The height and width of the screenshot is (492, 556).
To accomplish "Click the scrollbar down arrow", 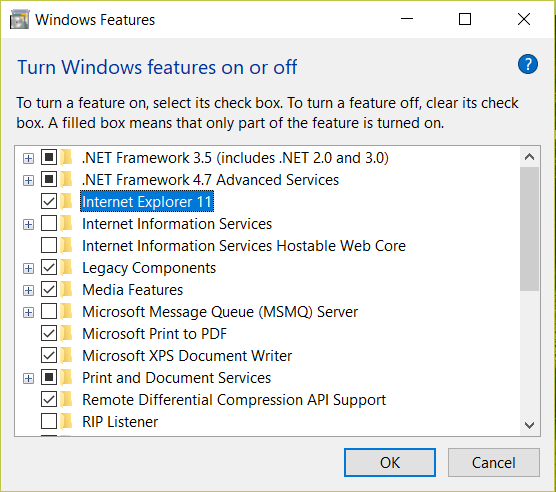I will click(529, 425).
